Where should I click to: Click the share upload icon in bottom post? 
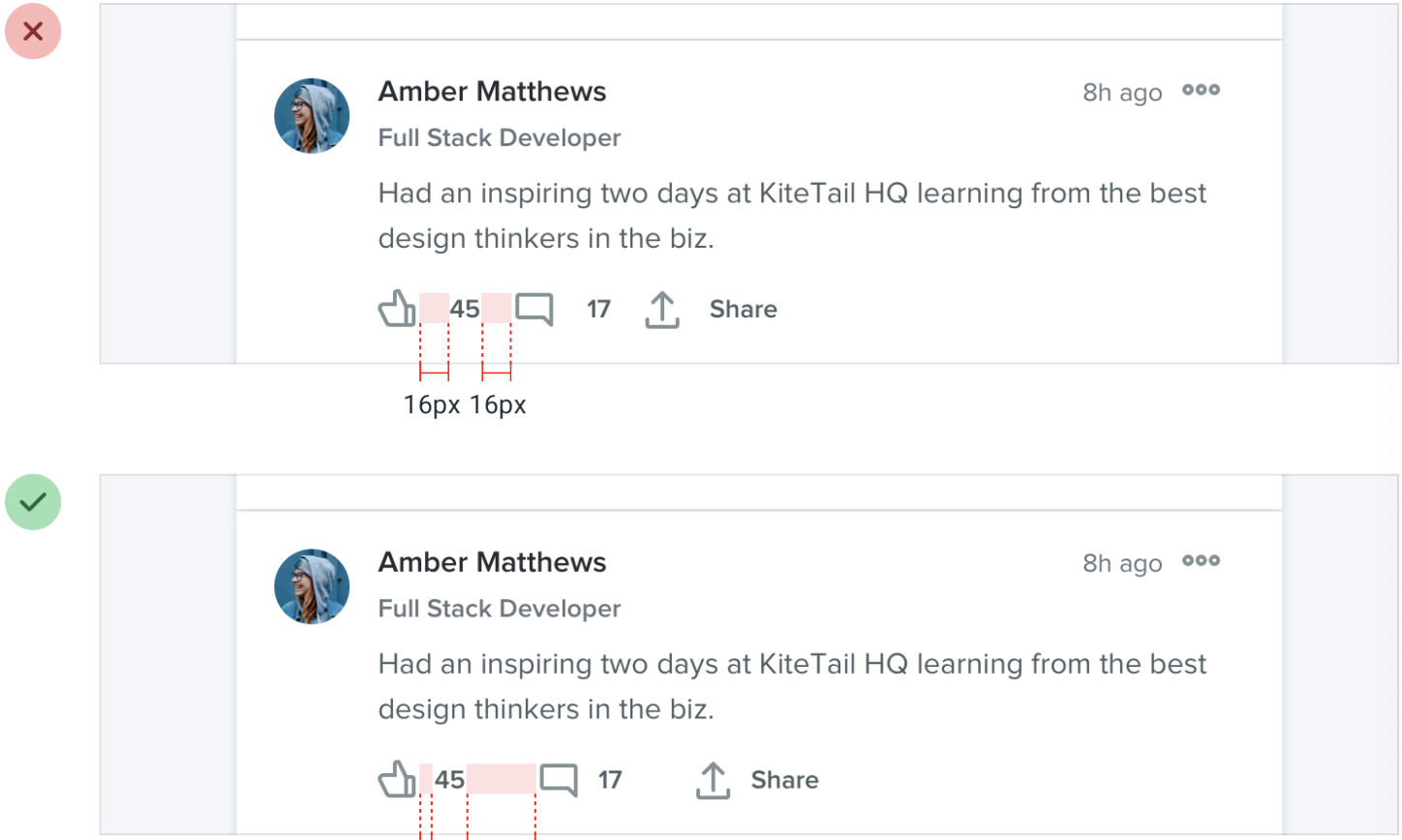point(713,780)
